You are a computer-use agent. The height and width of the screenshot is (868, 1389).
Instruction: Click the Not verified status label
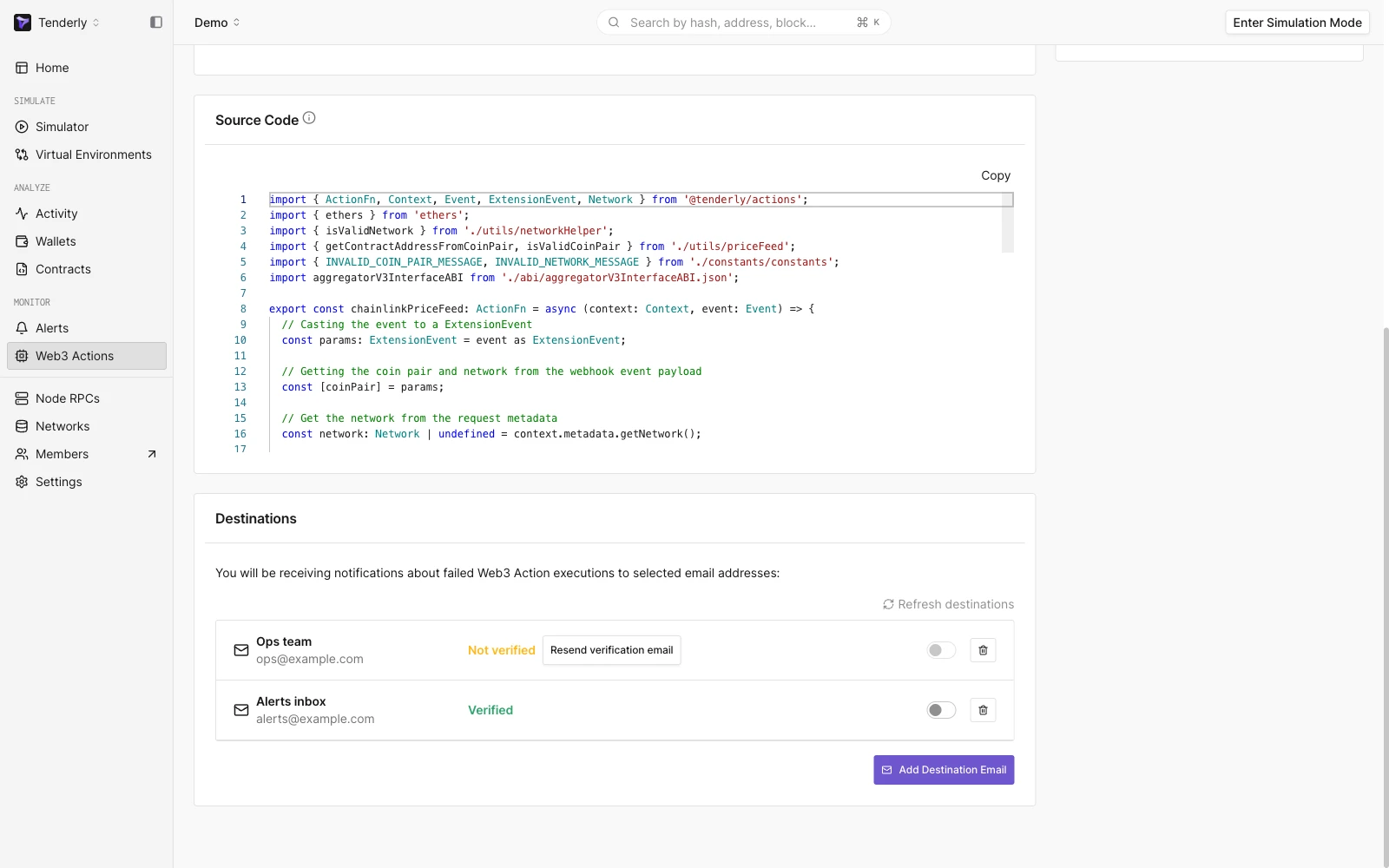point(502,650)
